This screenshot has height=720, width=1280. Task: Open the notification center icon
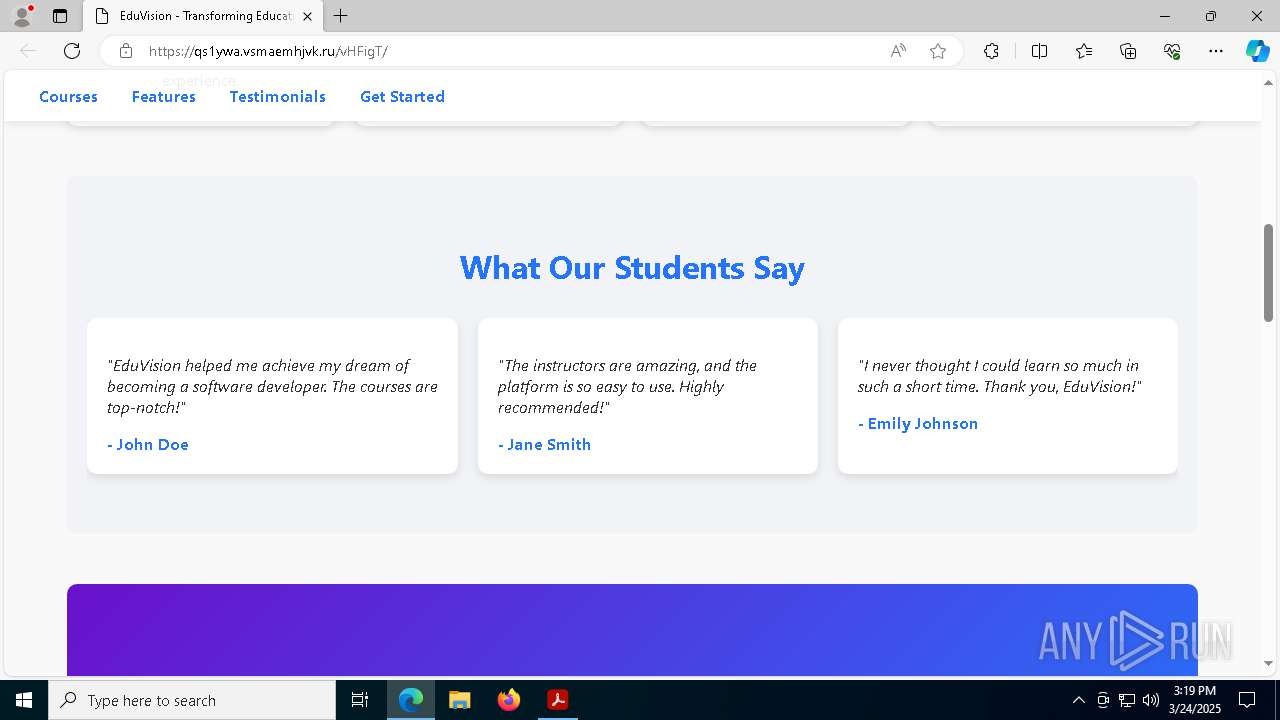pos(1247,700)
